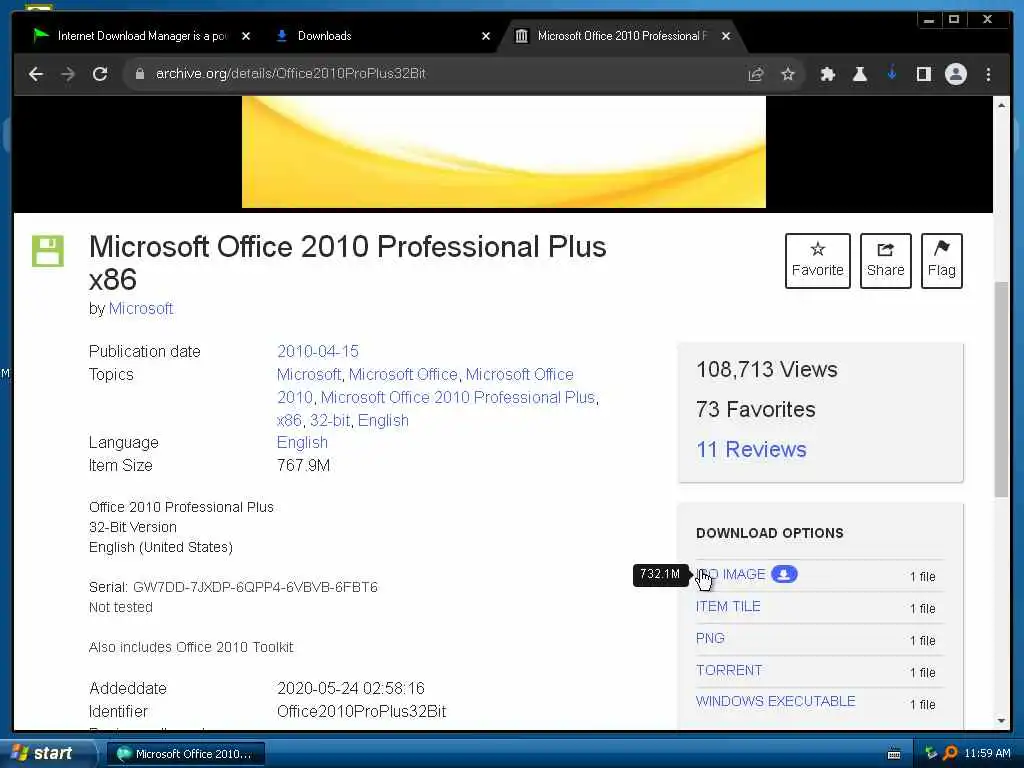Click the serial GW7DD-7JXDP-6QPP4-6VBVB-6FBT6 text
The image size is (1024, 768).
[x=255, y=587]
